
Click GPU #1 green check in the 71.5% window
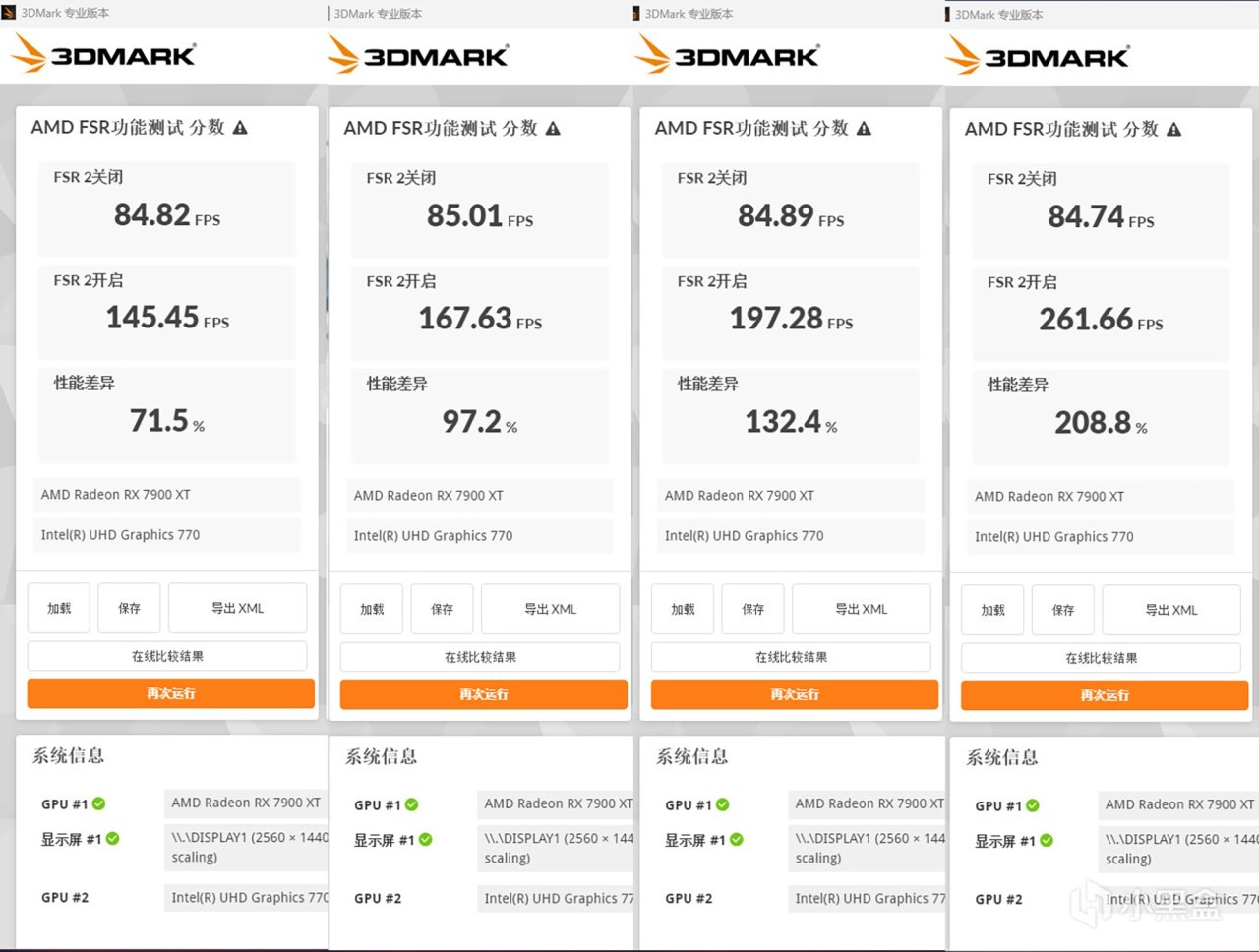(x=98, y=803)
